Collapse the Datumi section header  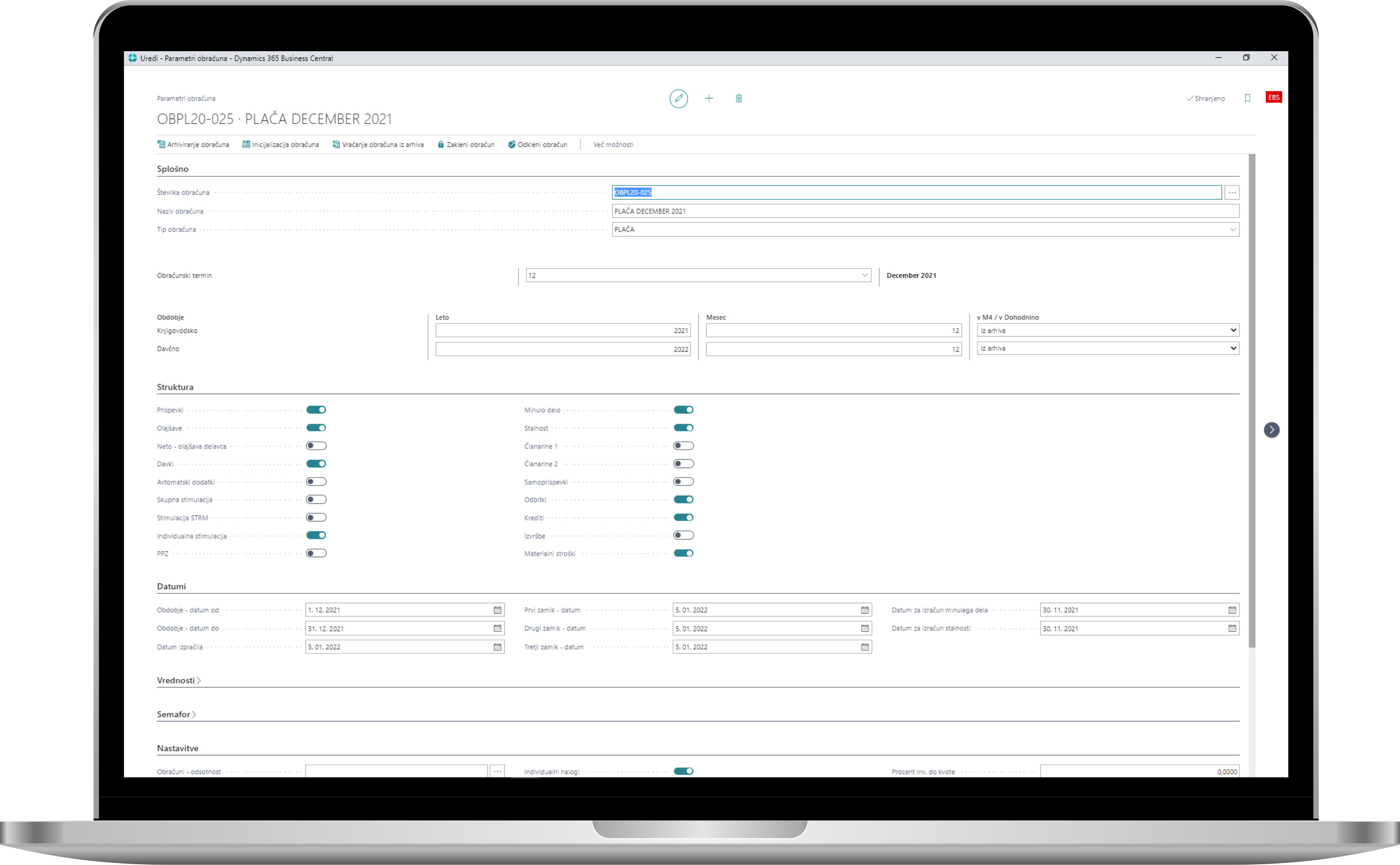click(x=171, y=586)
